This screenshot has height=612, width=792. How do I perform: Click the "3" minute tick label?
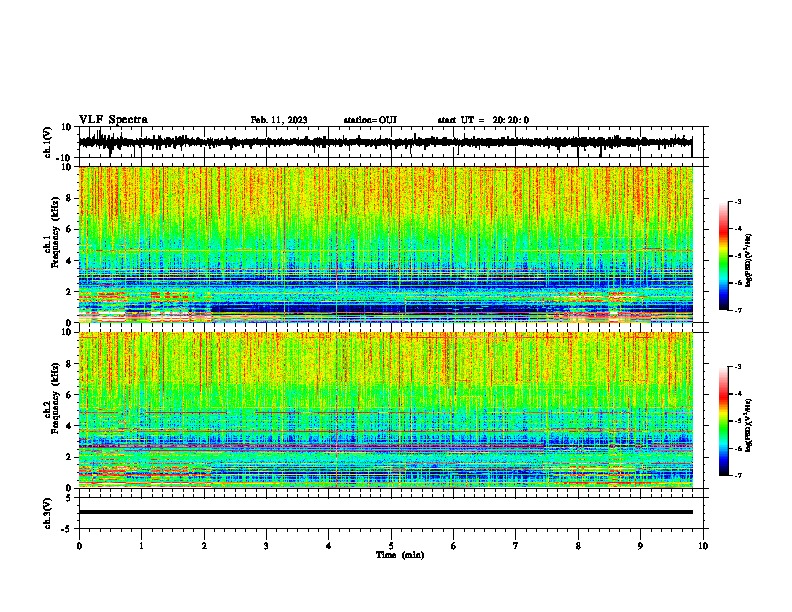pyautogui.click(x=266, y=546)
